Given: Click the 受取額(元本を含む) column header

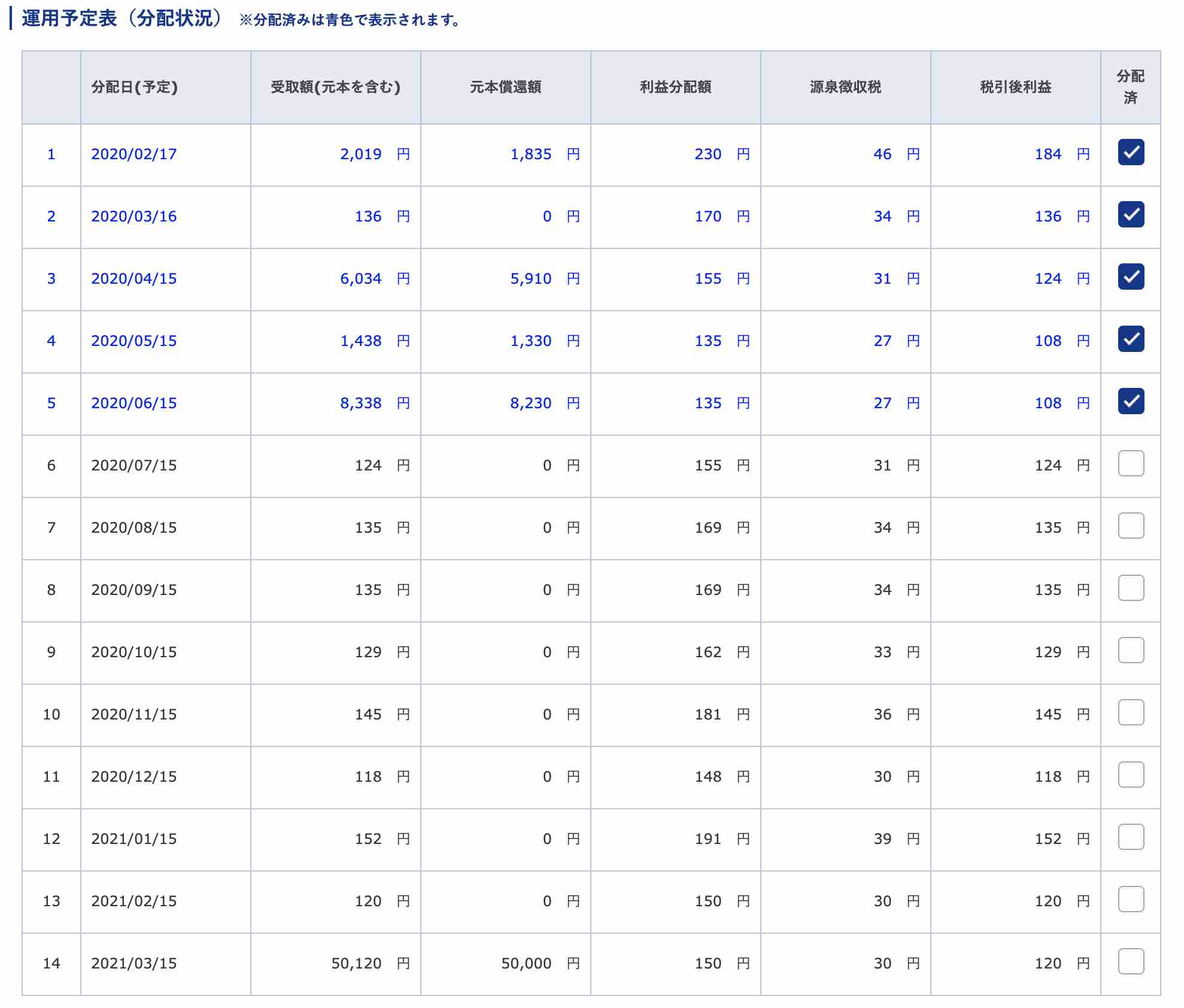Looking at the screenshot, I should pyautogui.click(x=335, y=87).
